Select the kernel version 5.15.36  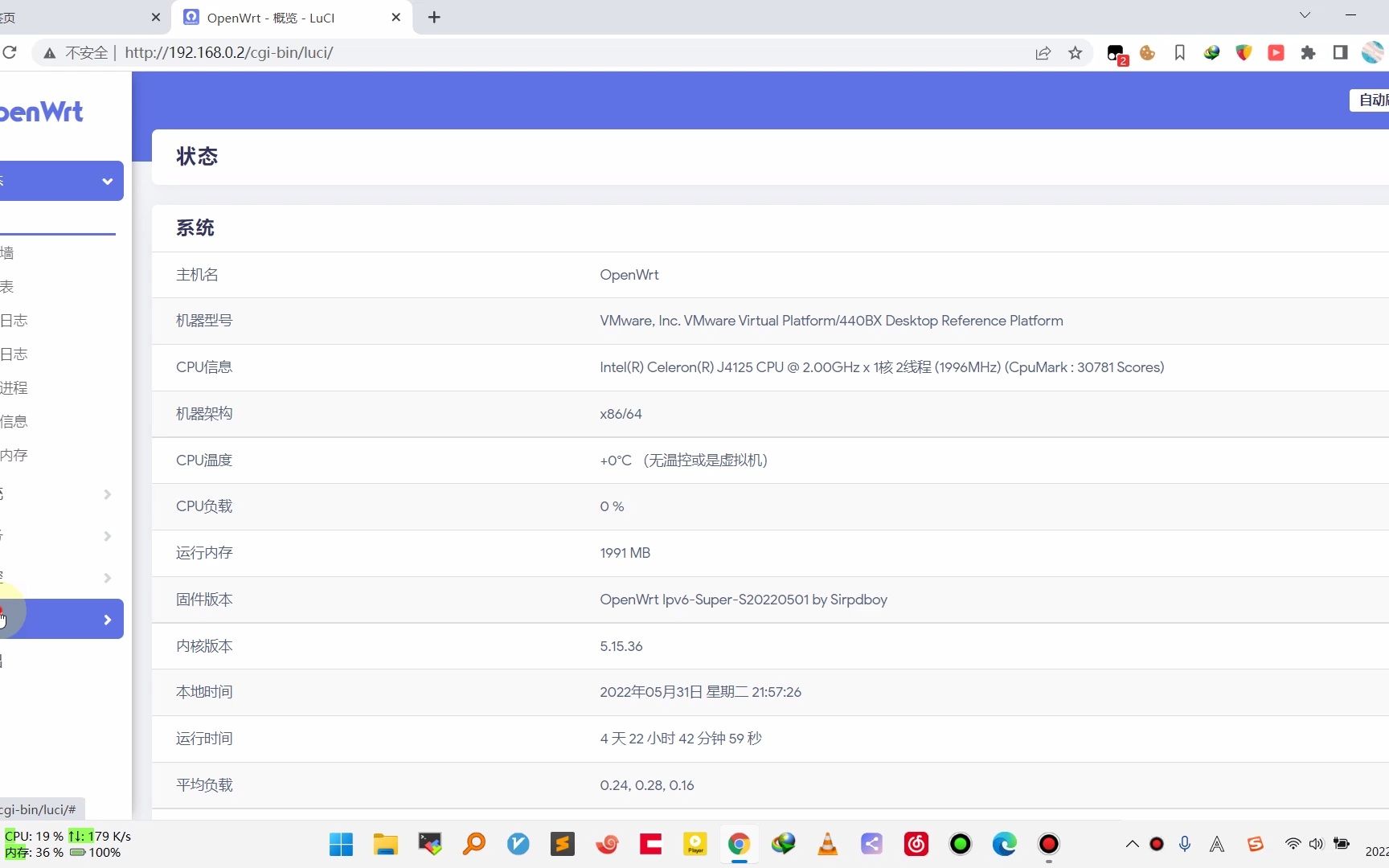tap(621, 646)
